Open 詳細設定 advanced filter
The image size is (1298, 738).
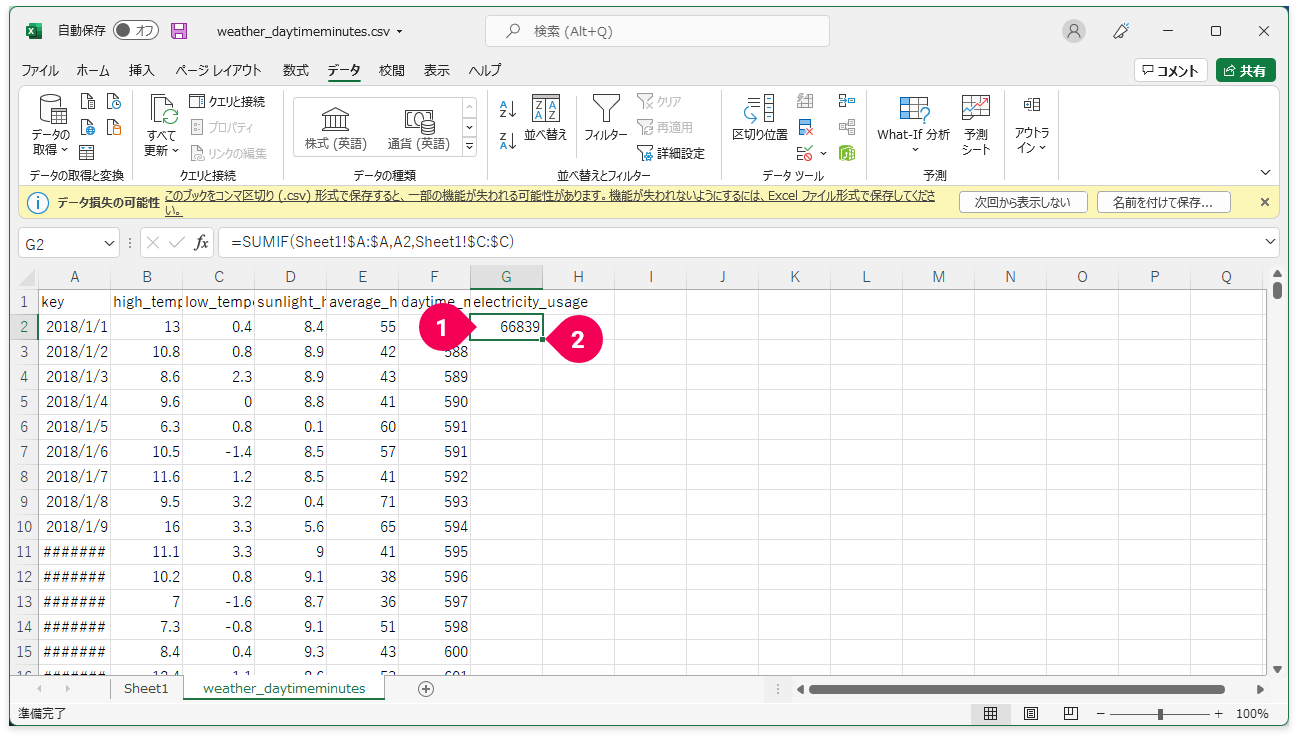coord(671,153)
